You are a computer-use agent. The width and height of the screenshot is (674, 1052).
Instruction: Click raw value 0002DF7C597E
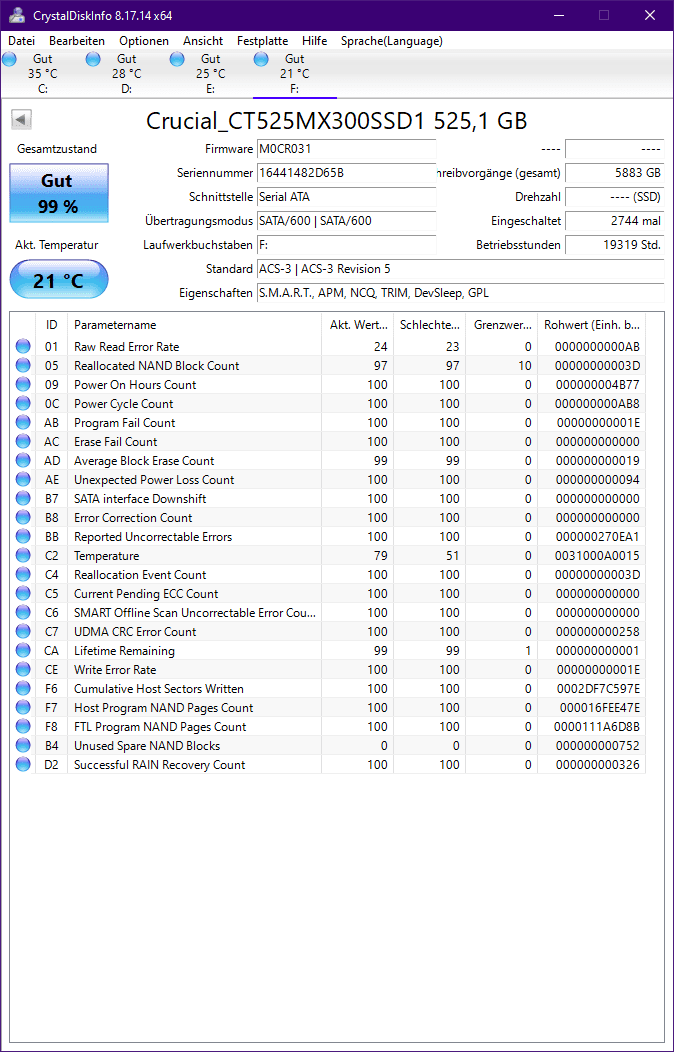pos(597,688)
